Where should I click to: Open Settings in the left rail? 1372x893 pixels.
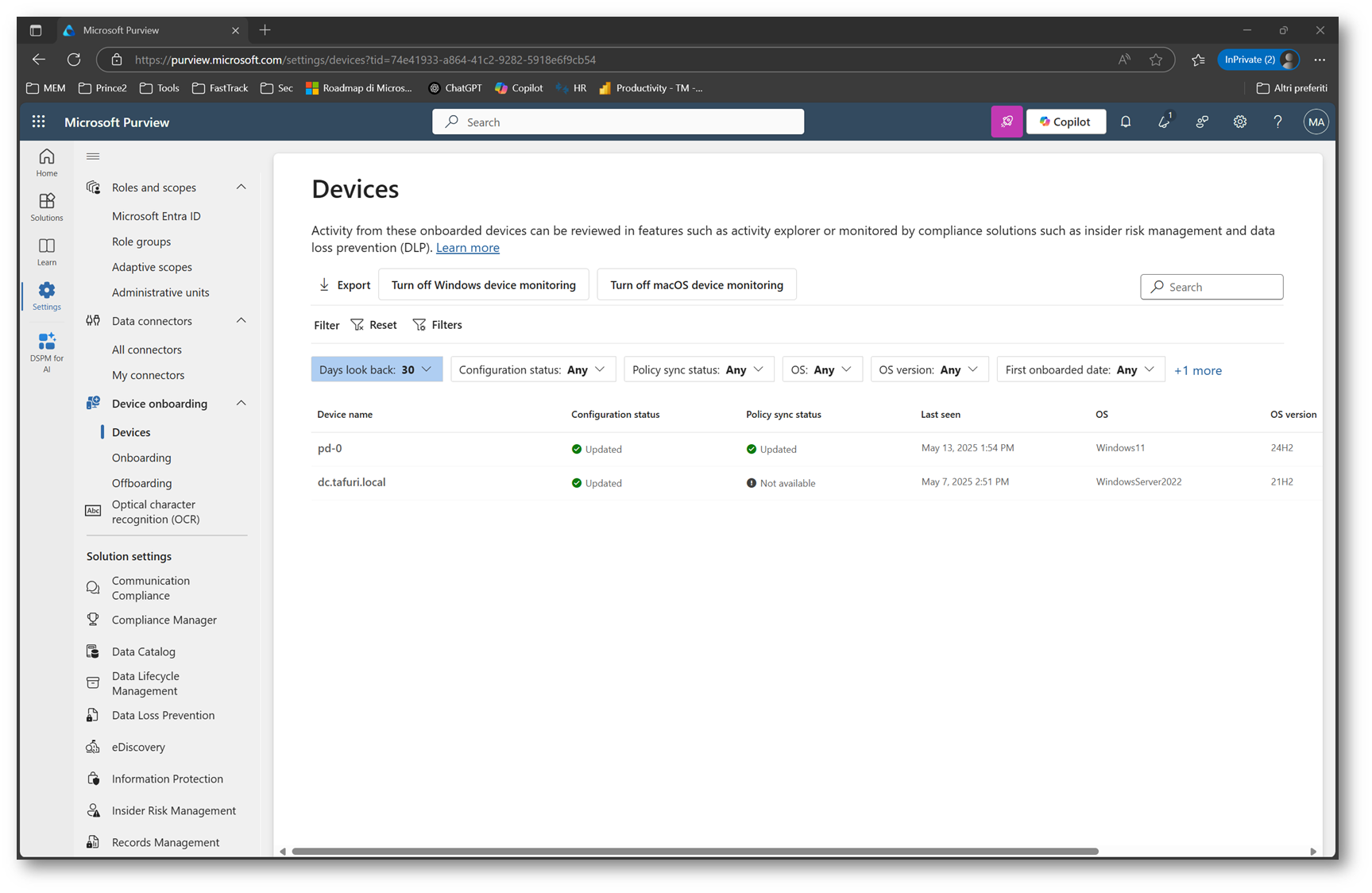[x=47, y=296]
